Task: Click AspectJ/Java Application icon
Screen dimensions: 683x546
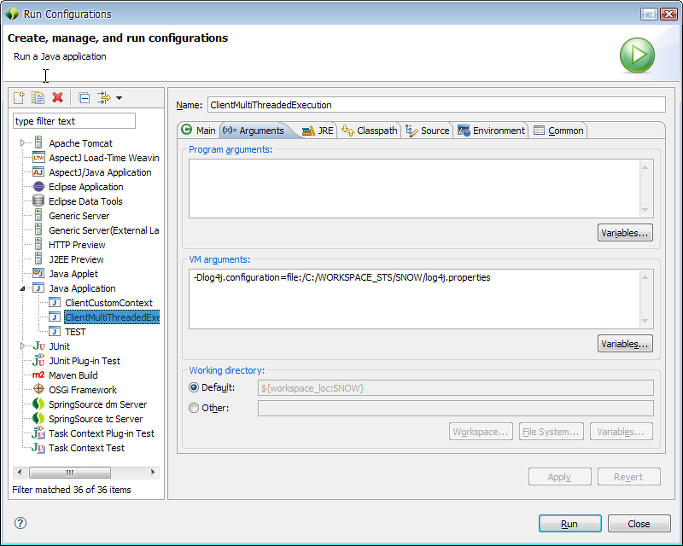Action: click(39, 172)
